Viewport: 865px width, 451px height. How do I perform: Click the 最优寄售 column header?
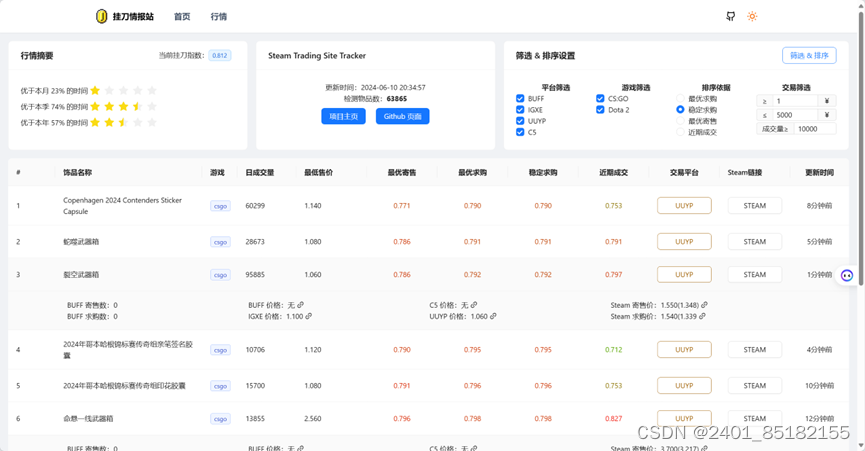[402, 173]
